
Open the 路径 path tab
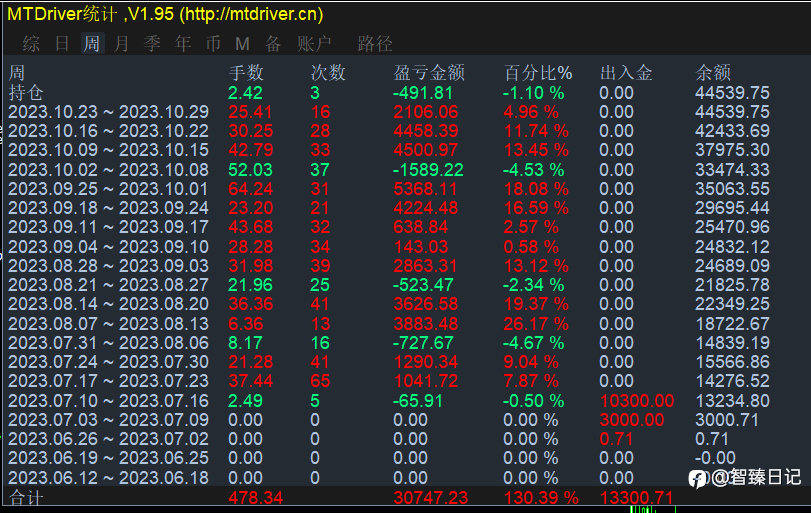click(375, 44)
